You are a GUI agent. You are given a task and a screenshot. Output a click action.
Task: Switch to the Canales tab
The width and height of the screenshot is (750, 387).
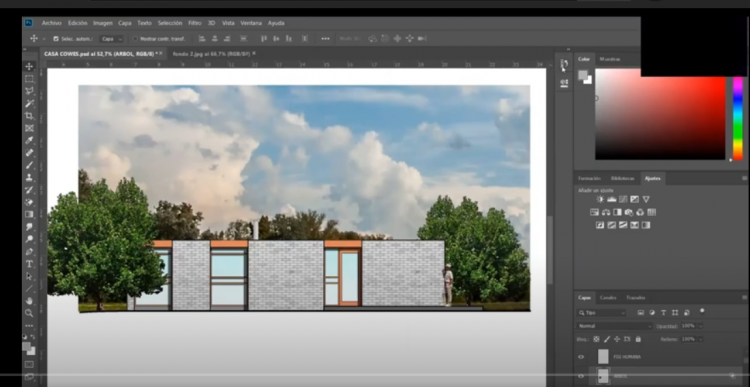coord(608,298)
